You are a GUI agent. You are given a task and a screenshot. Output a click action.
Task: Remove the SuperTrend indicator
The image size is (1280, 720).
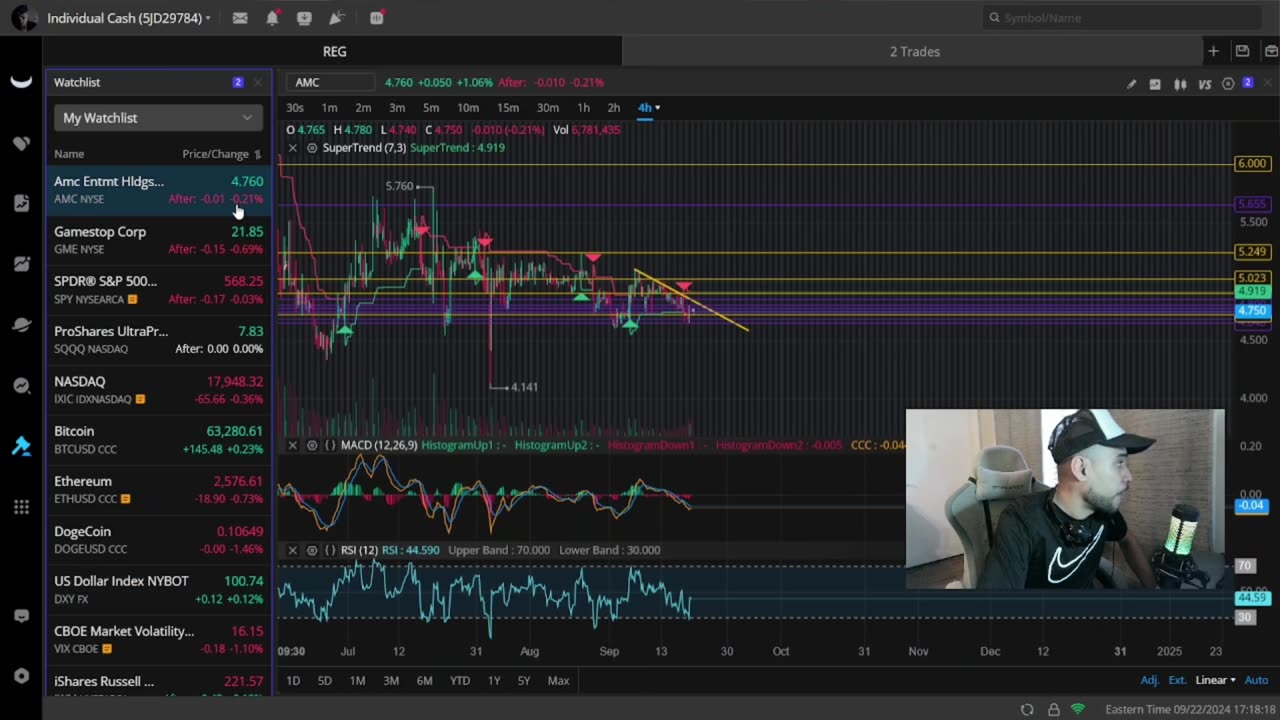click(292, 148)
